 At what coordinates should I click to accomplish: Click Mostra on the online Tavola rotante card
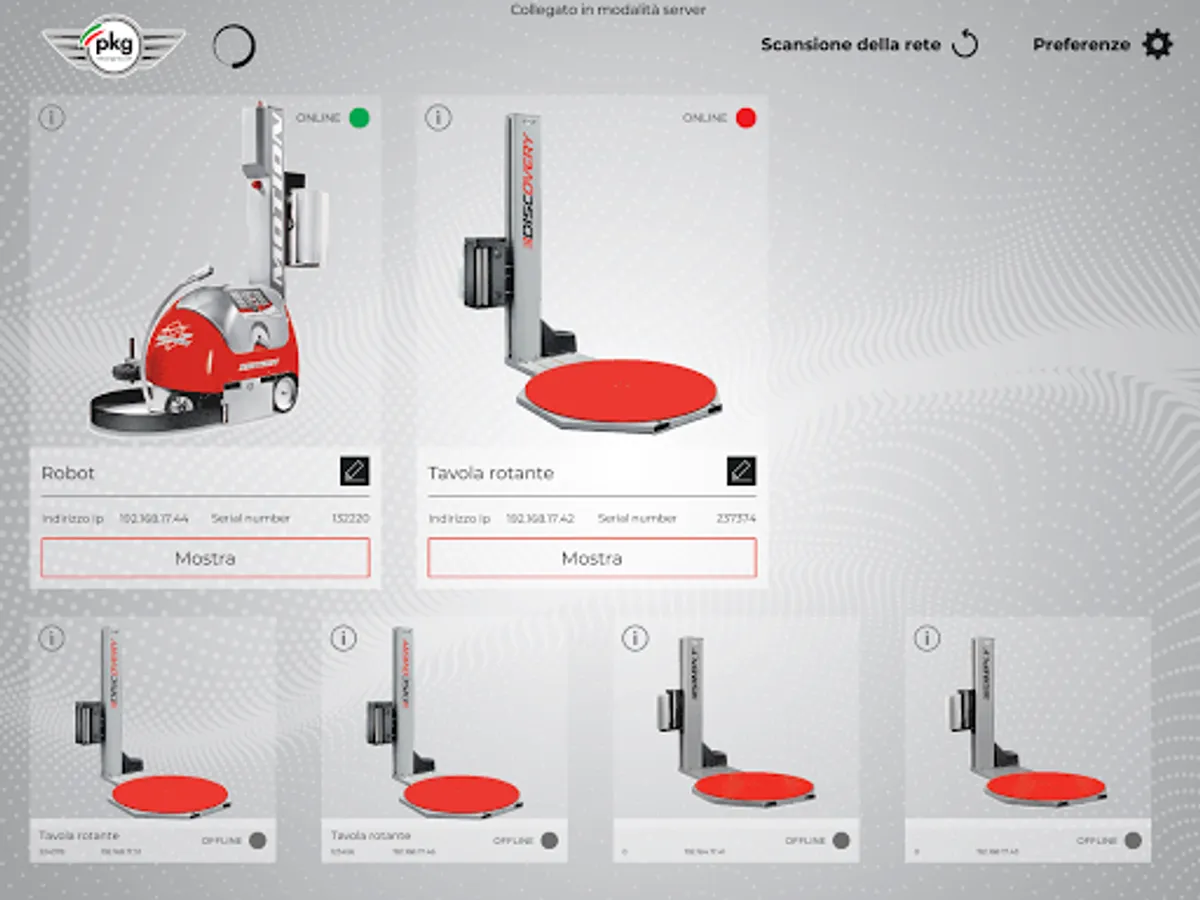592,558
